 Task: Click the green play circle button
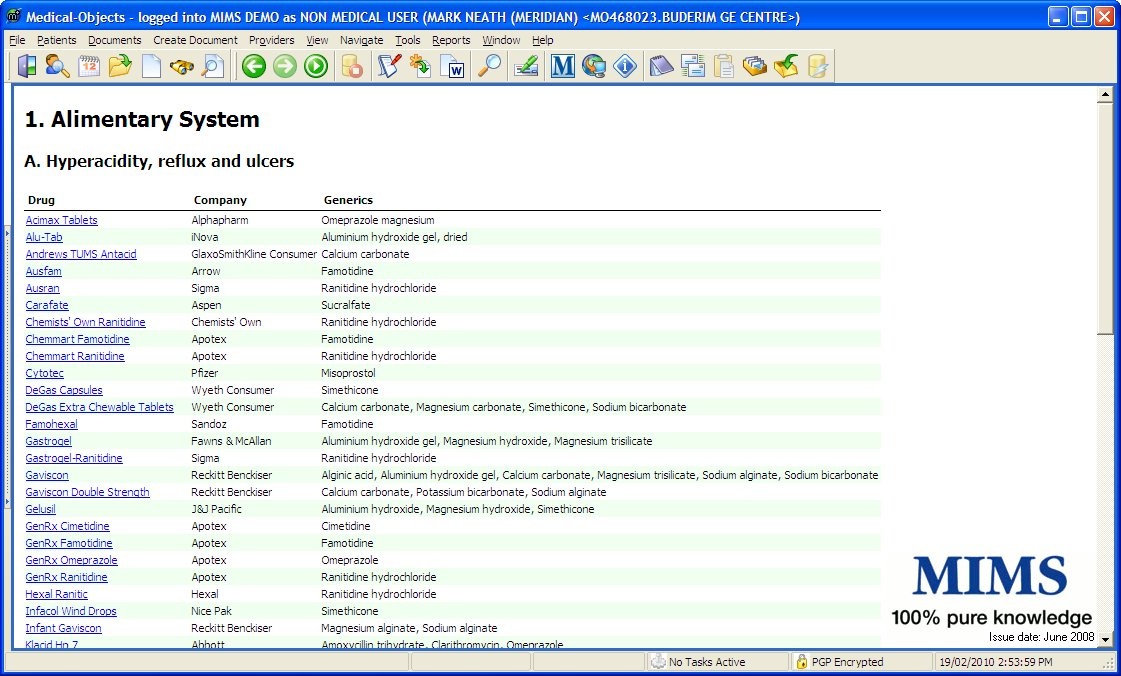click(315, 66)
